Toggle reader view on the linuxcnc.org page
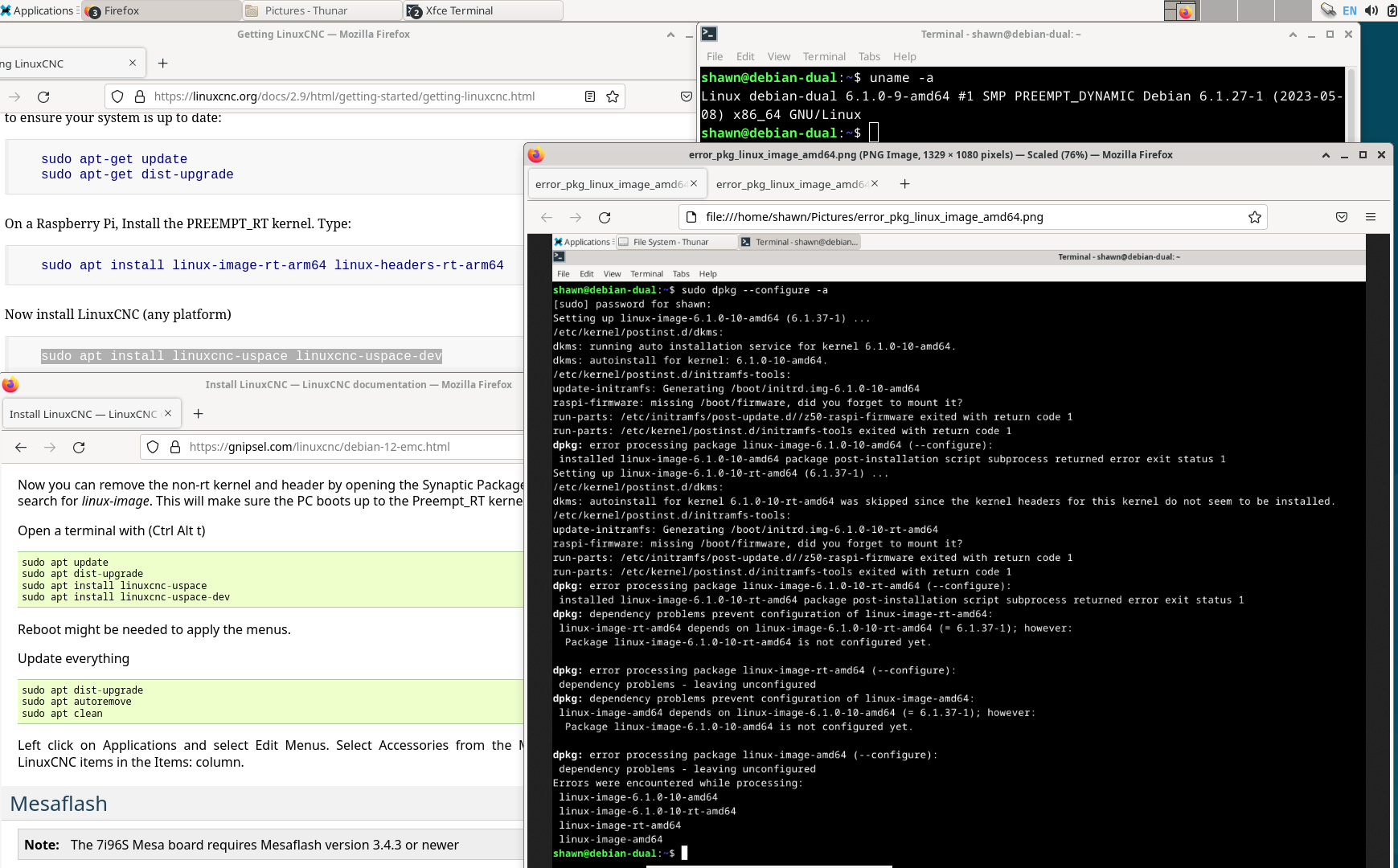 click(590, 96)
